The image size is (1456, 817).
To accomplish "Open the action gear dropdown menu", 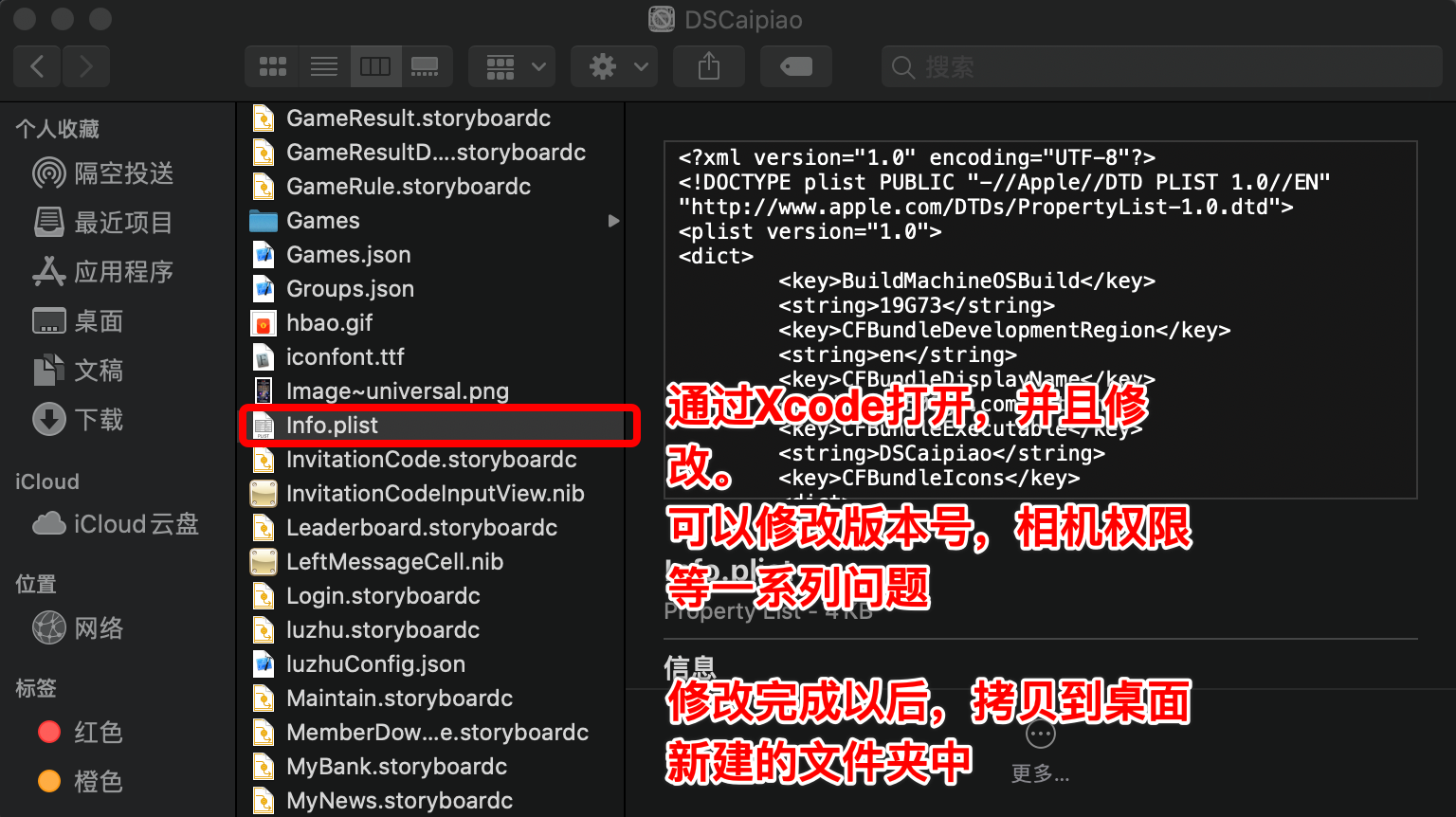I will click(x=613, y=66).
